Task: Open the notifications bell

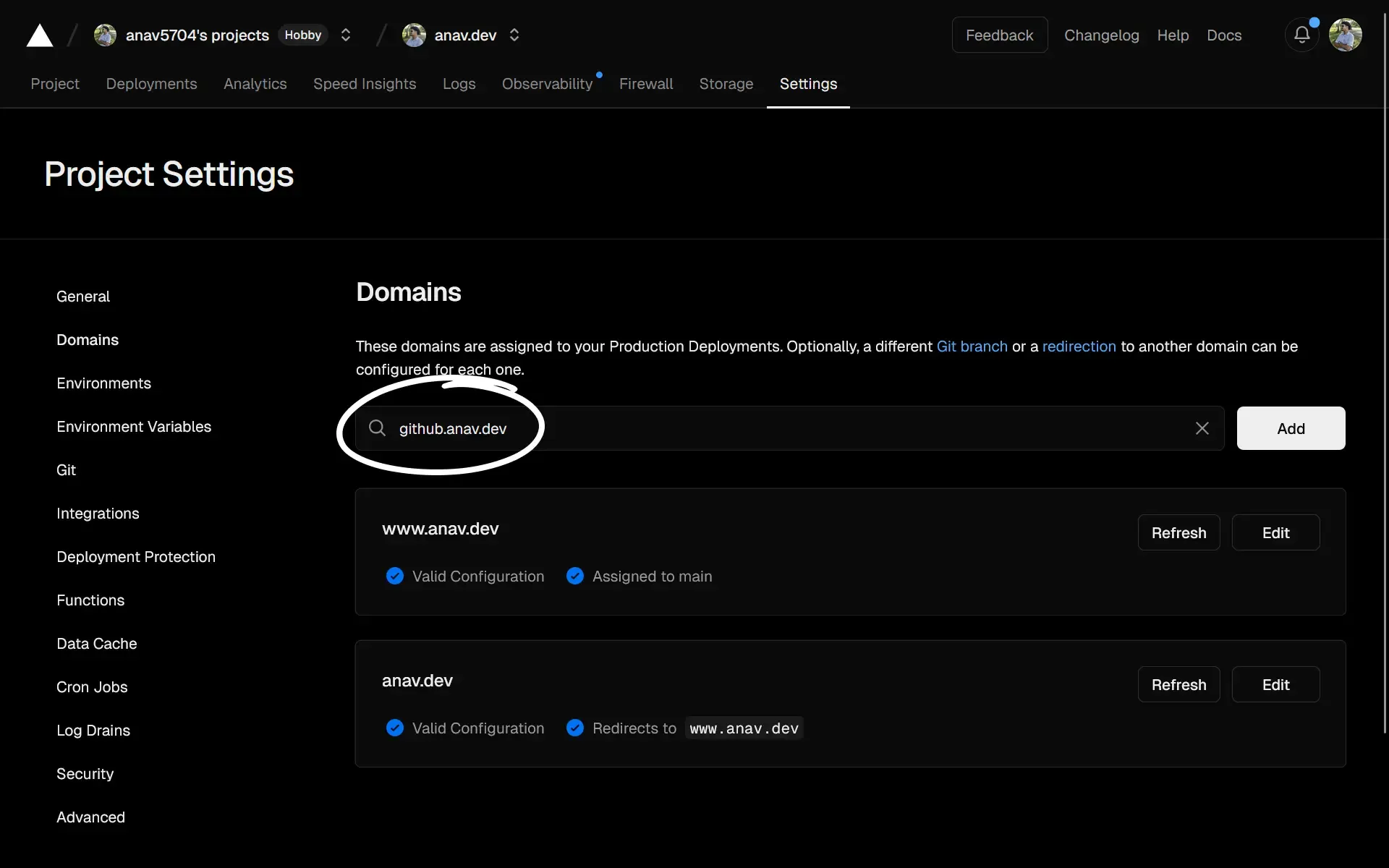Action: click(x=1301, y=35)
